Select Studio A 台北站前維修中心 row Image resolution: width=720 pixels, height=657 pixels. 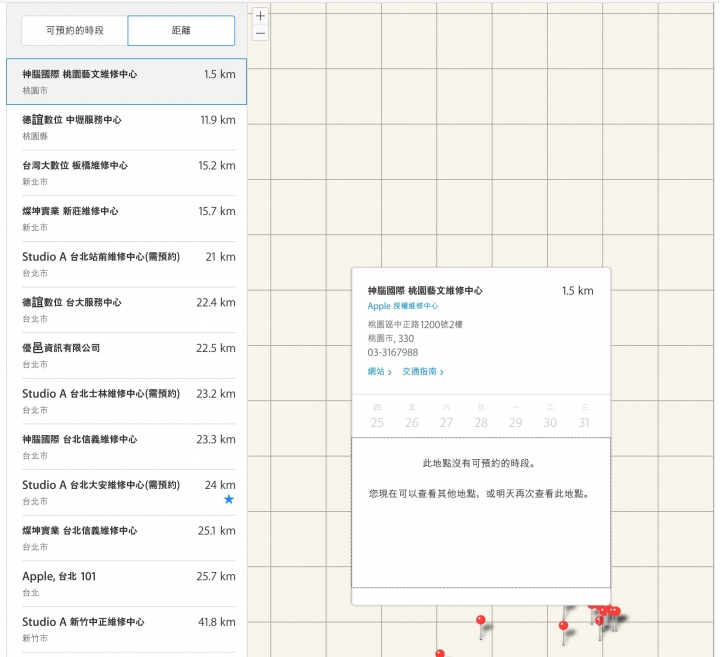point(129,264)
